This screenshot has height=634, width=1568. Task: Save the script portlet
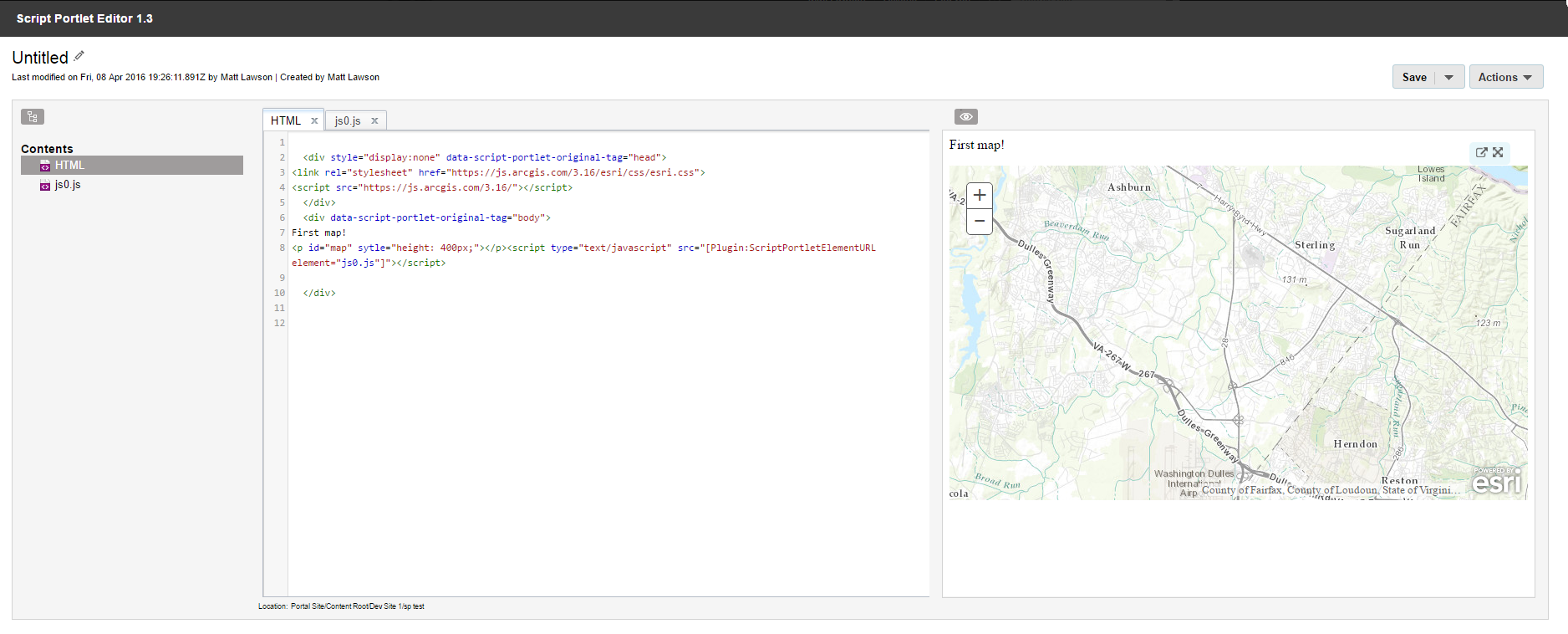pyautogui.click(x=1414, y=77)
